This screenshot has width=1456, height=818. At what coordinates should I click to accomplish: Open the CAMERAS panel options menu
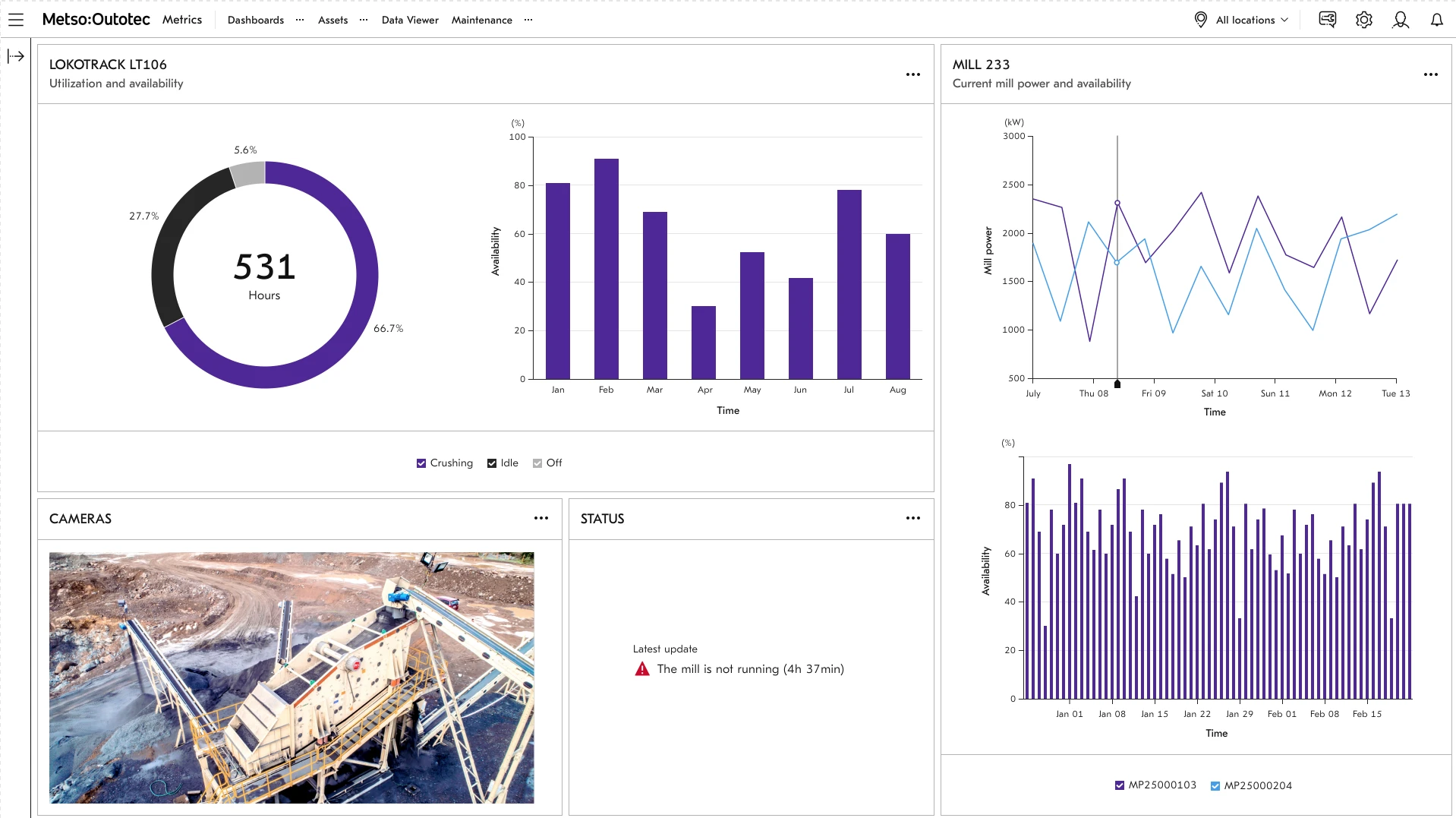click(x=541, y=518)
